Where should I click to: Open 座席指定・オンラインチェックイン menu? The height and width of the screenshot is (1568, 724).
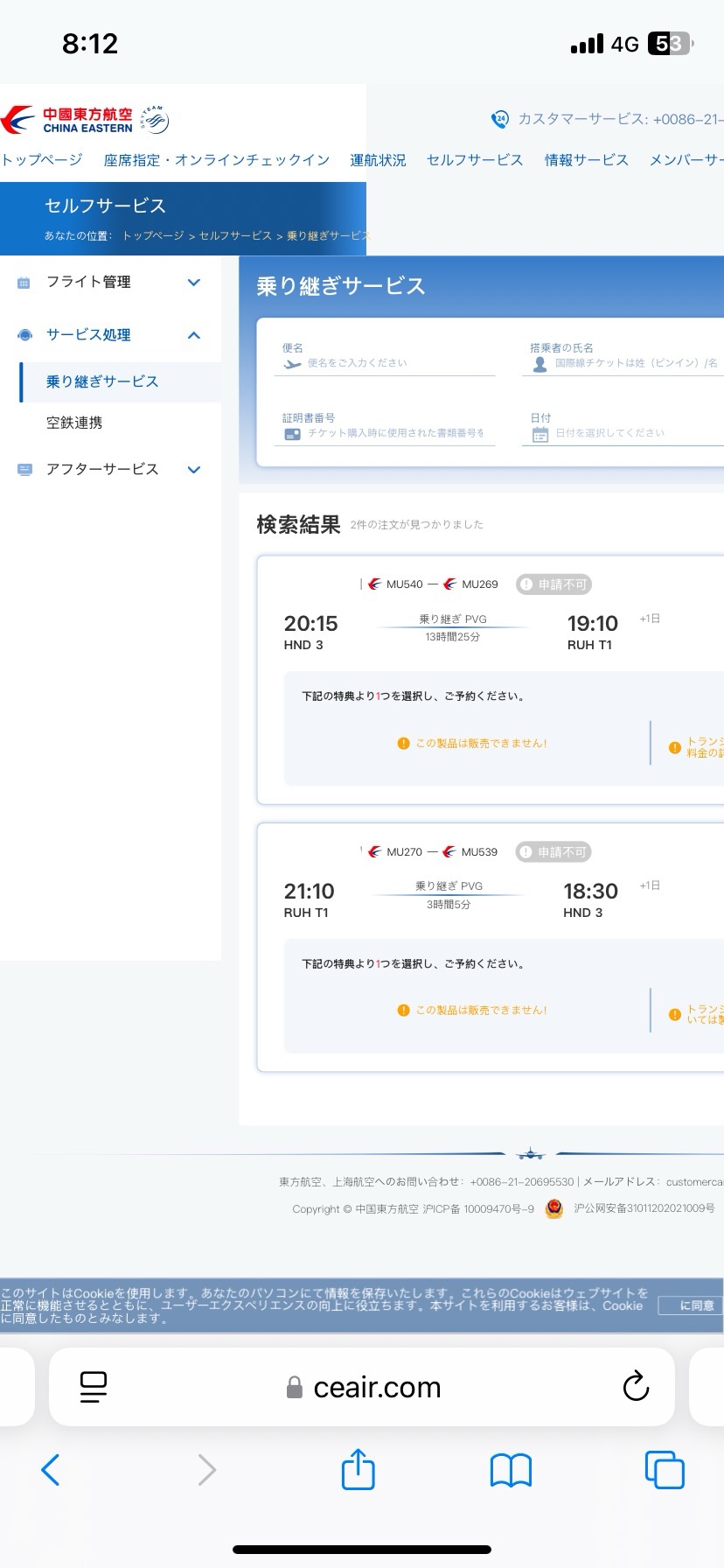pyautogui.click(x=216, y=160)
